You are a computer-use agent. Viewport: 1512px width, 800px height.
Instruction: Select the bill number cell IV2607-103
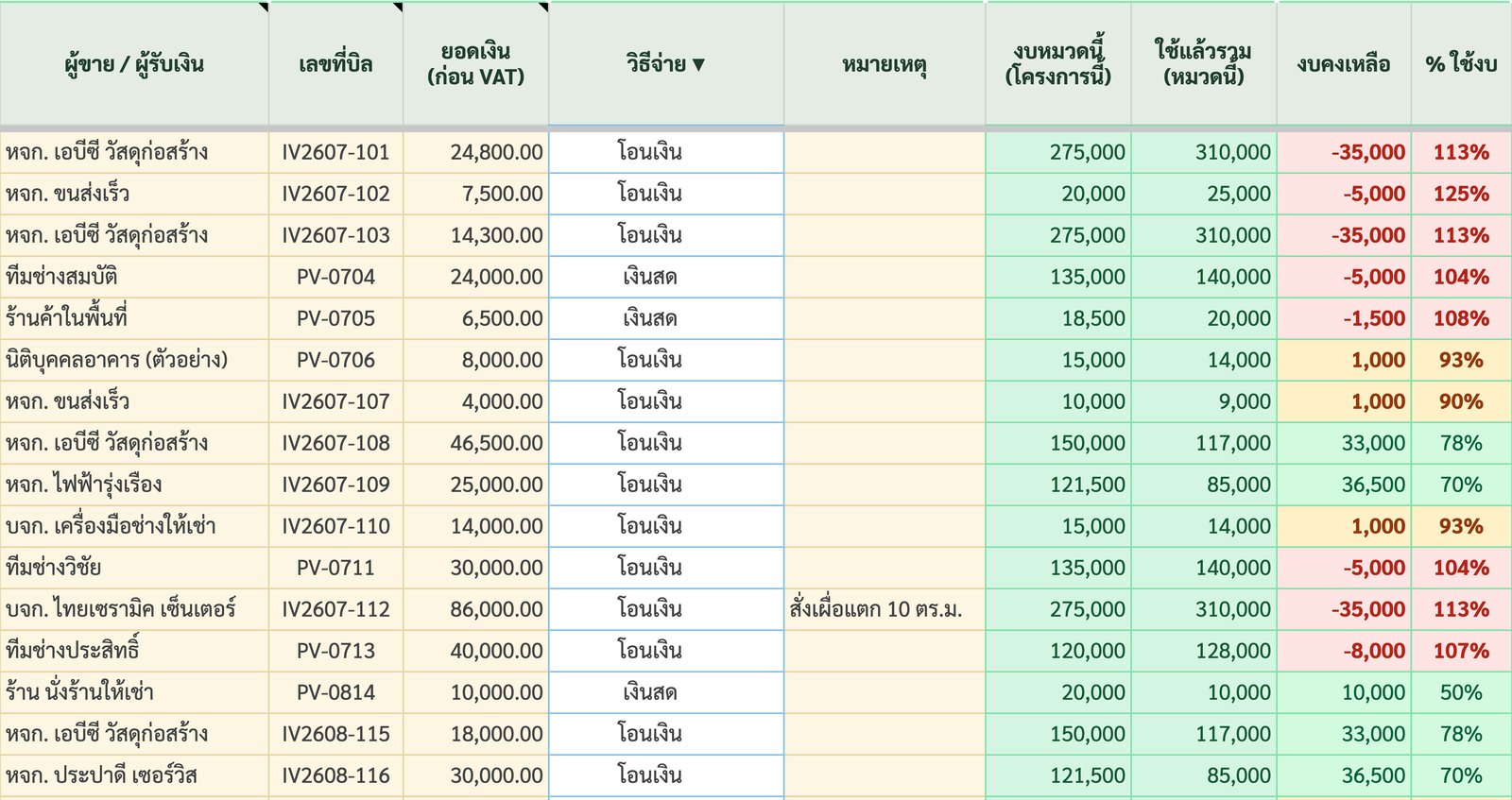(x=335, y=235)
